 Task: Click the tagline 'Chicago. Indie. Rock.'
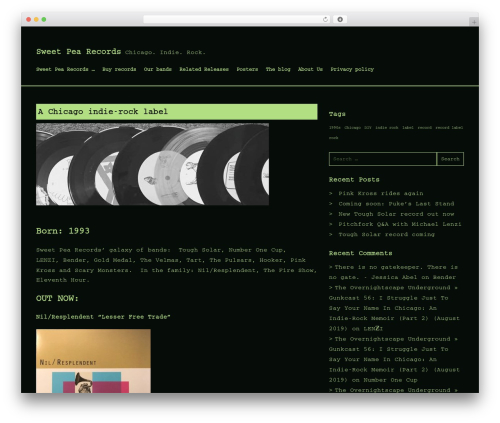(x=165, y=52)
